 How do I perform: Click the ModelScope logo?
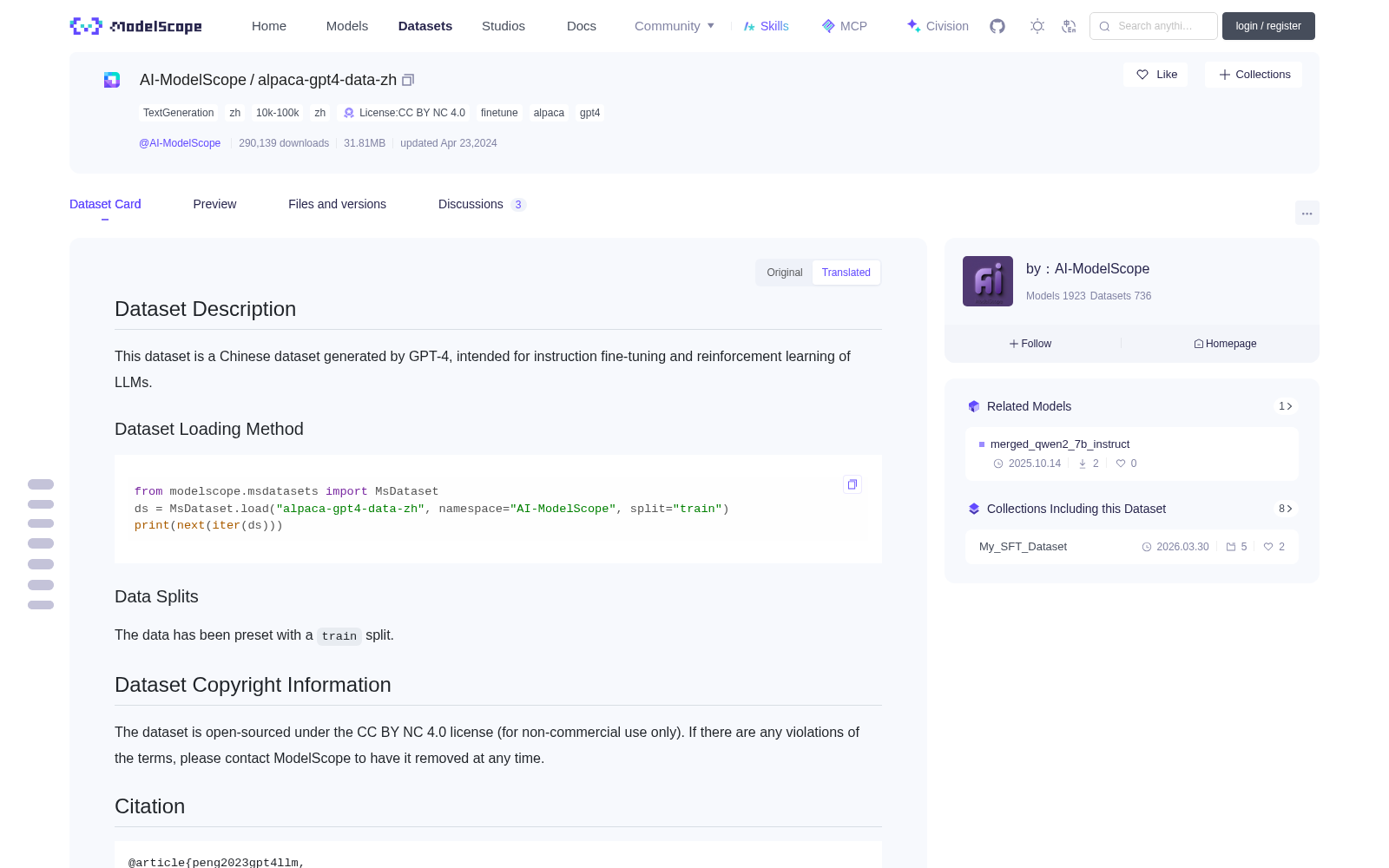pos(136,26)
